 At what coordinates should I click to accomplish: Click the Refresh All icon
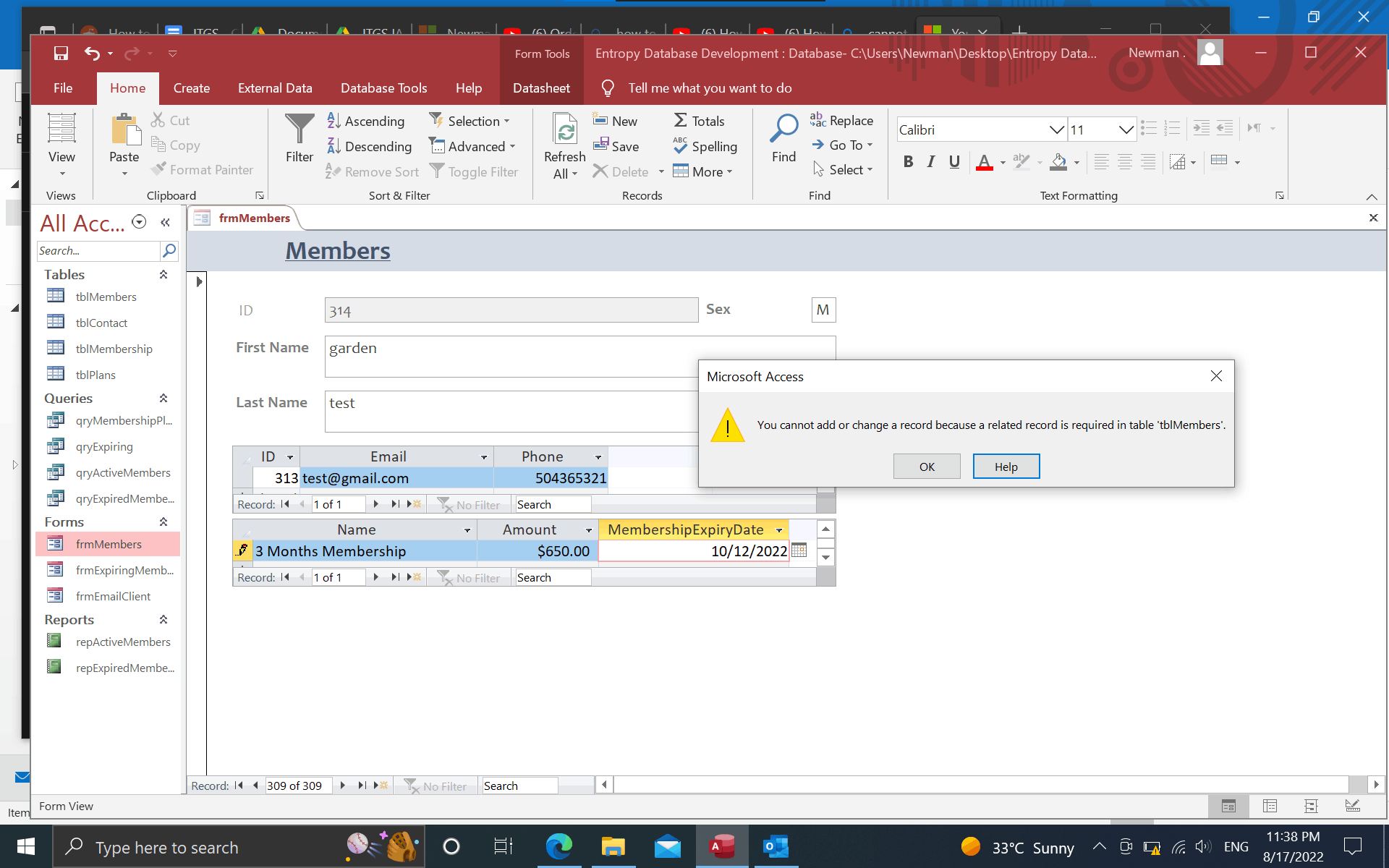pyautogui.click(x=565, y=130)
